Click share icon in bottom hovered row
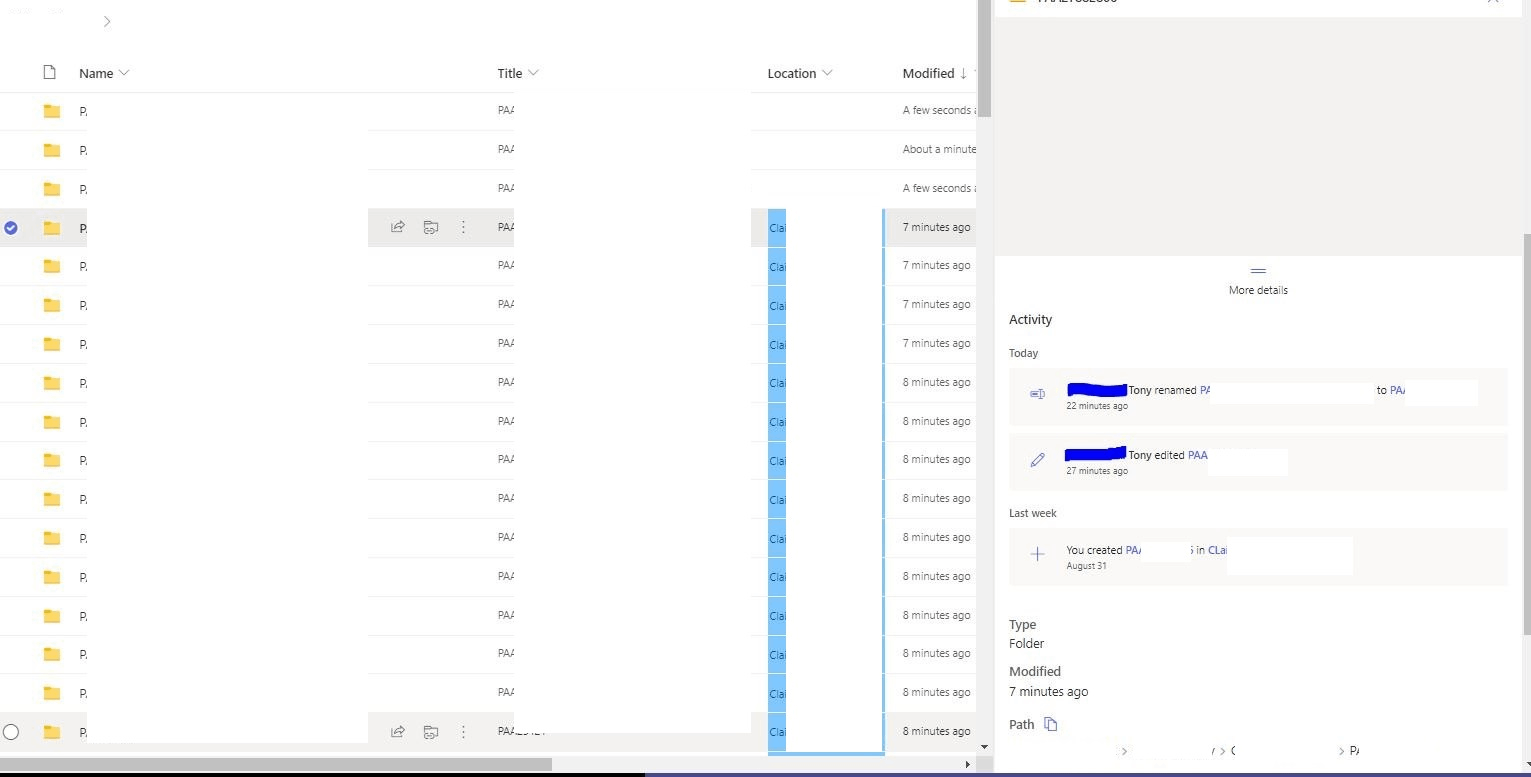Image resolution: width=1531 pixels, height=777 pixels. [x=398, y=731]
